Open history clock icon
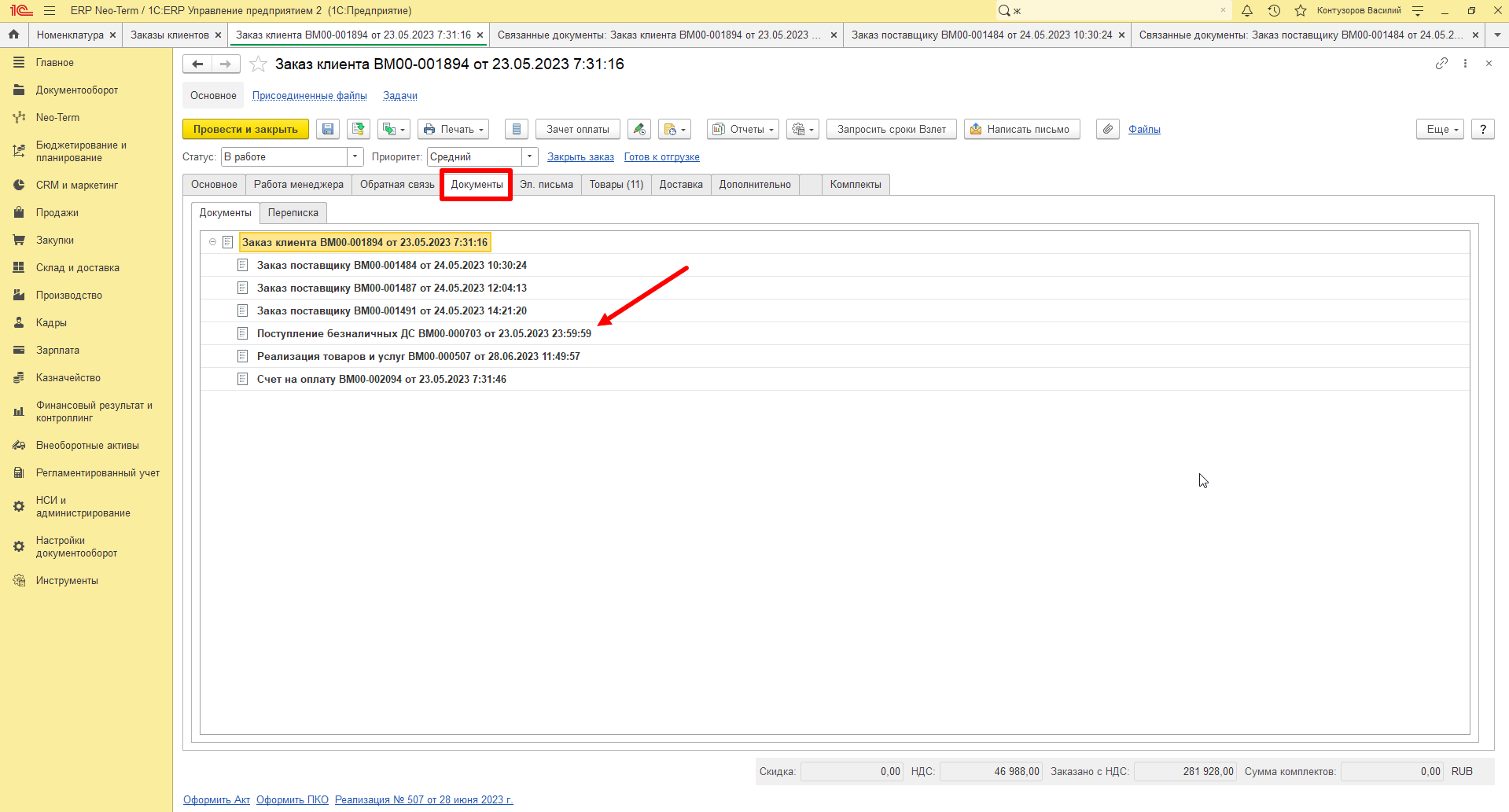This screenshot has height=812, width=1509. coord(1274,10)
